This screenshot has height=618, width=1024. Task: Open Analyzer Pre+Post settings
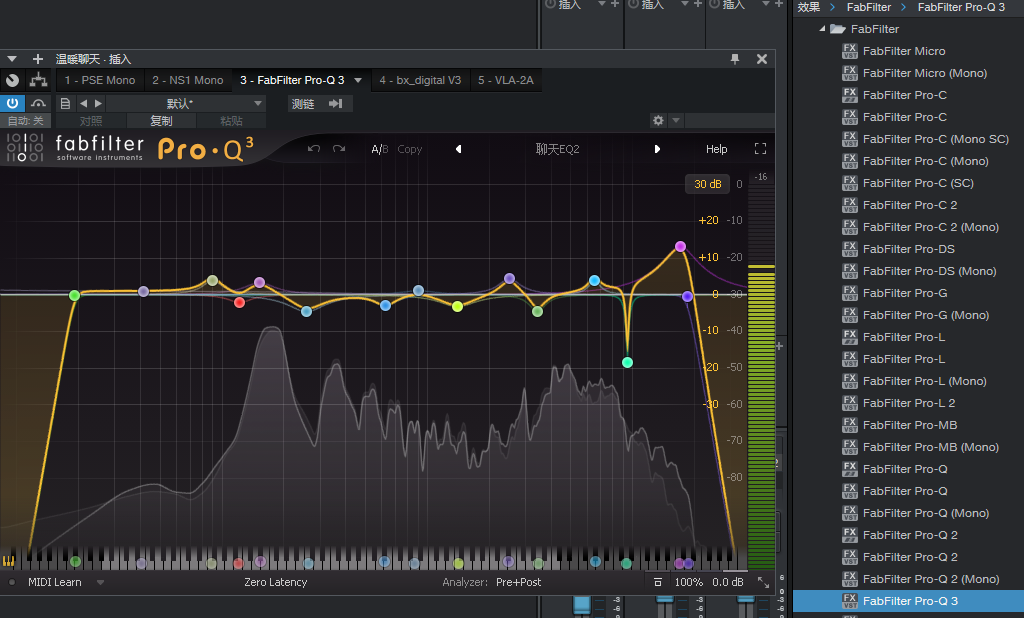pos(518,582)
